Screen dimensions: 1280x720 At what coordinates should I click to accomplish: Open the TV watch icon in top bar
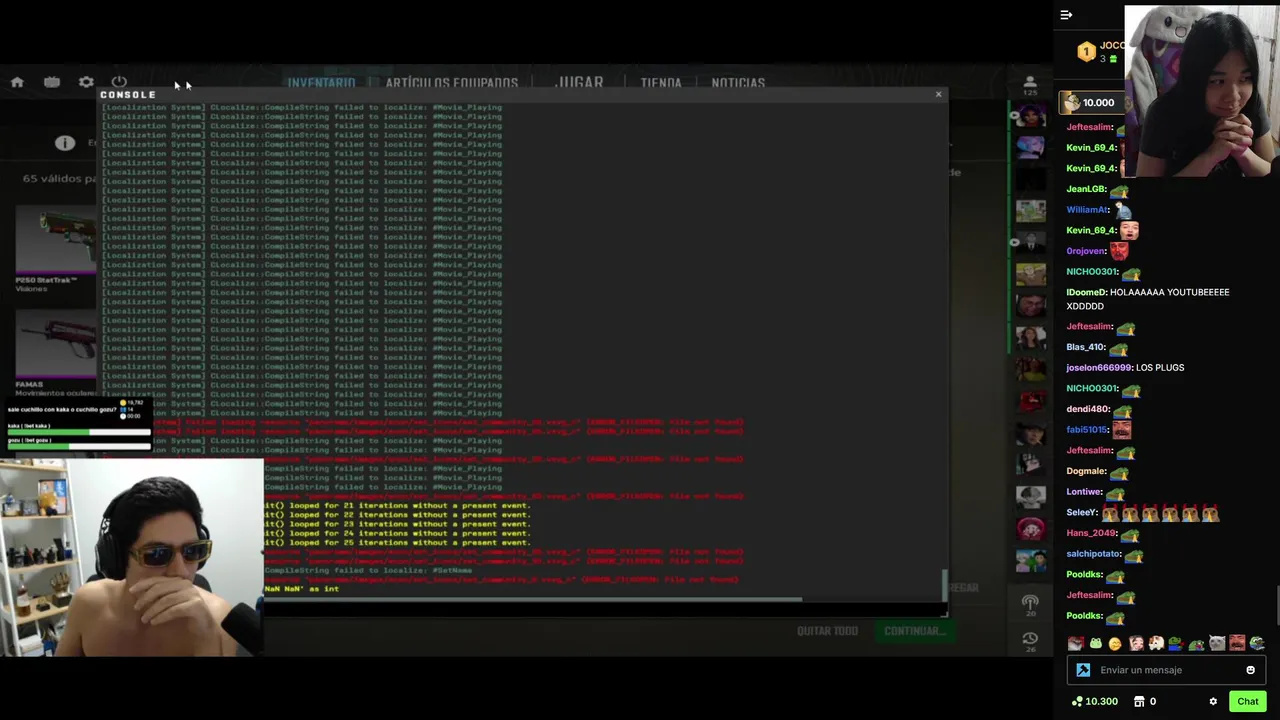(x=52, y=82)
